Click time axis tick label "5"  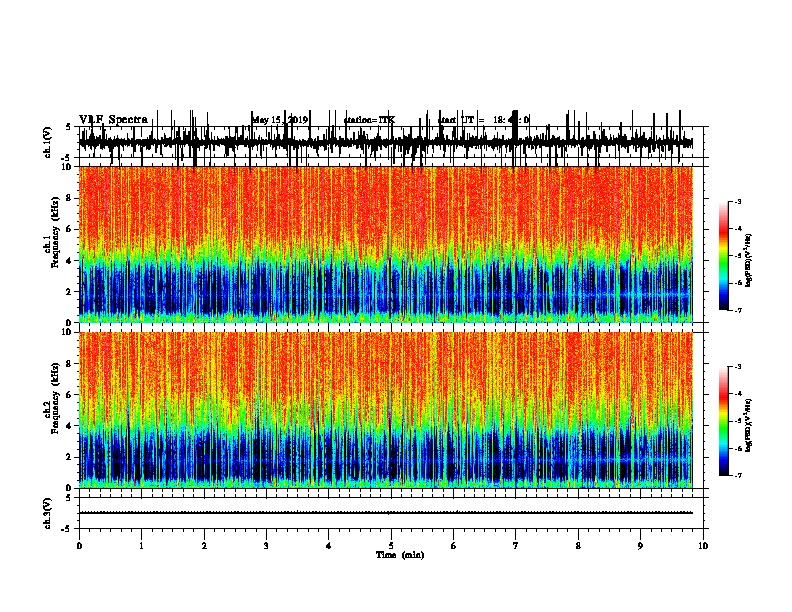pos(391,546)
